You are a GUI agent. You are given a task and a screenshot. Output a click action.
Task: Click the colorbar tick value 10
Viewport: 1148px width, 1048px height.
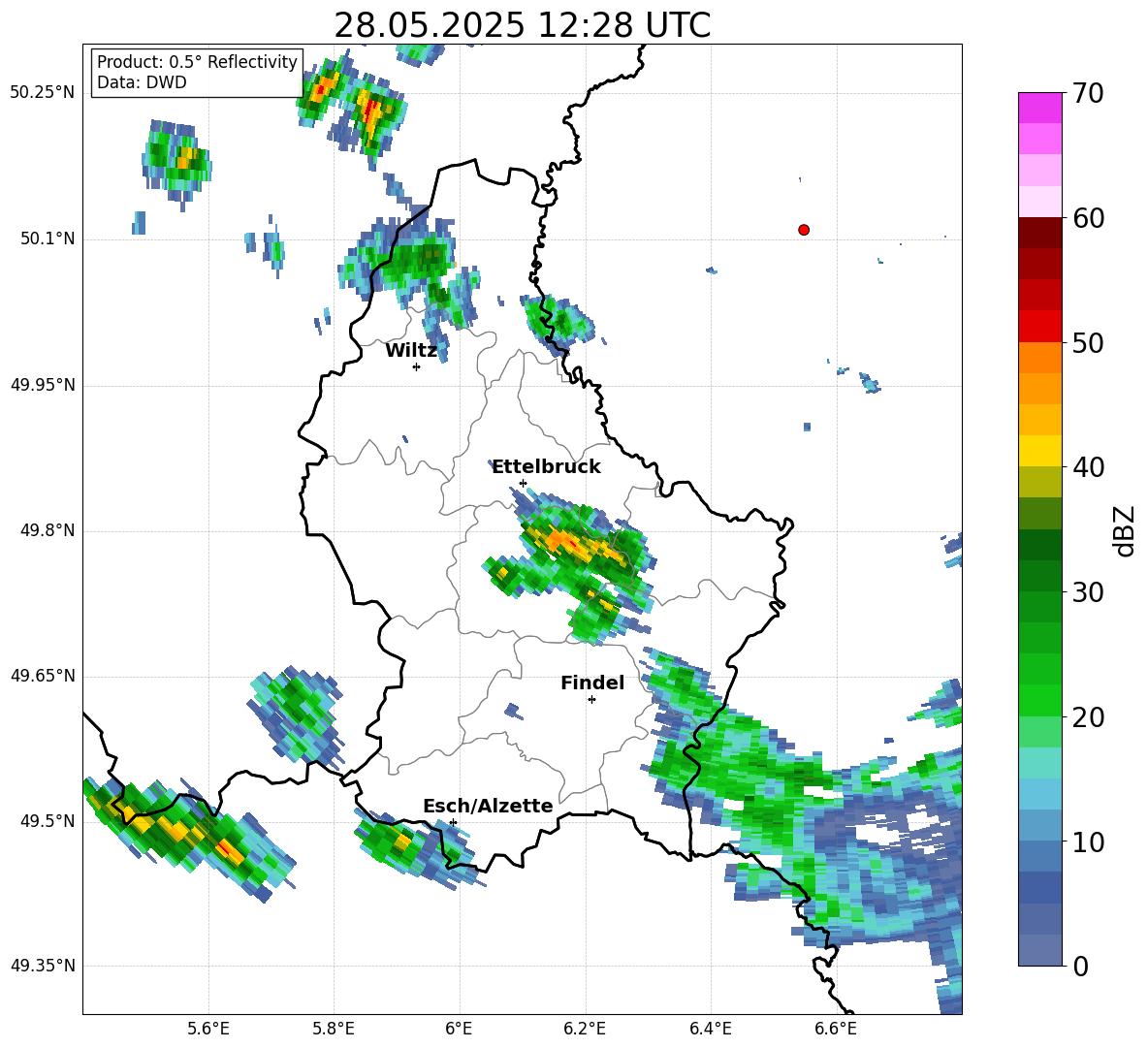click(x=1088, y=842)
